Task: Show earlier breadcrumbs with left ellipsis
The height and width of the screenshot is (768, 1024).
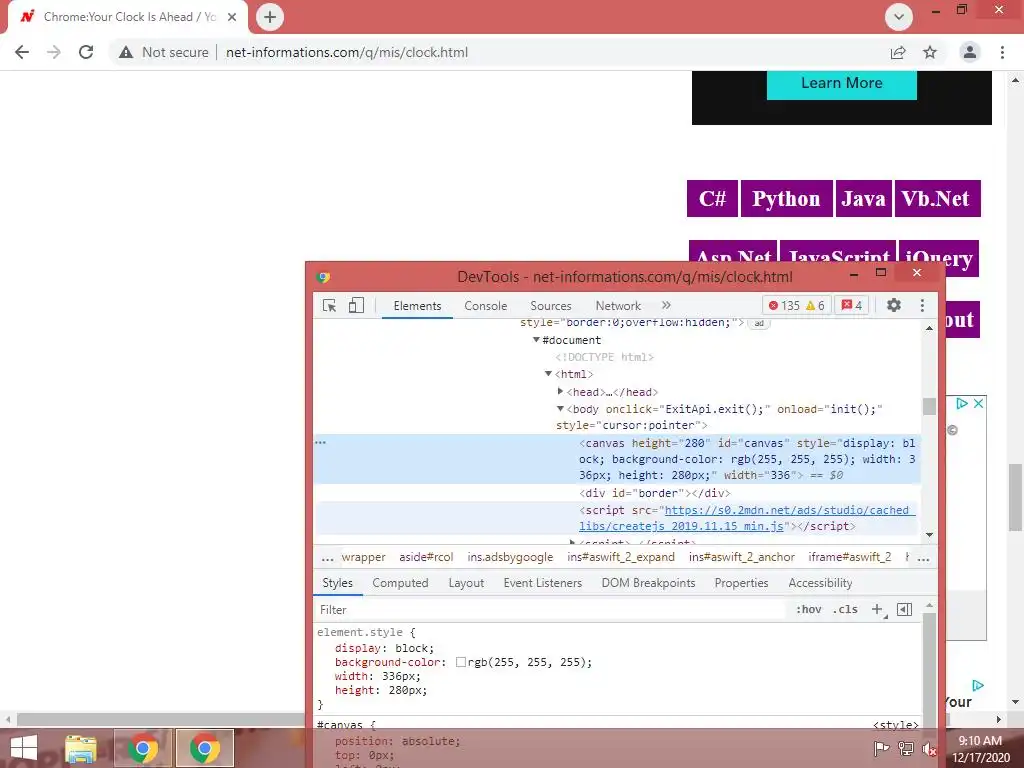Action: coord(327,558)
